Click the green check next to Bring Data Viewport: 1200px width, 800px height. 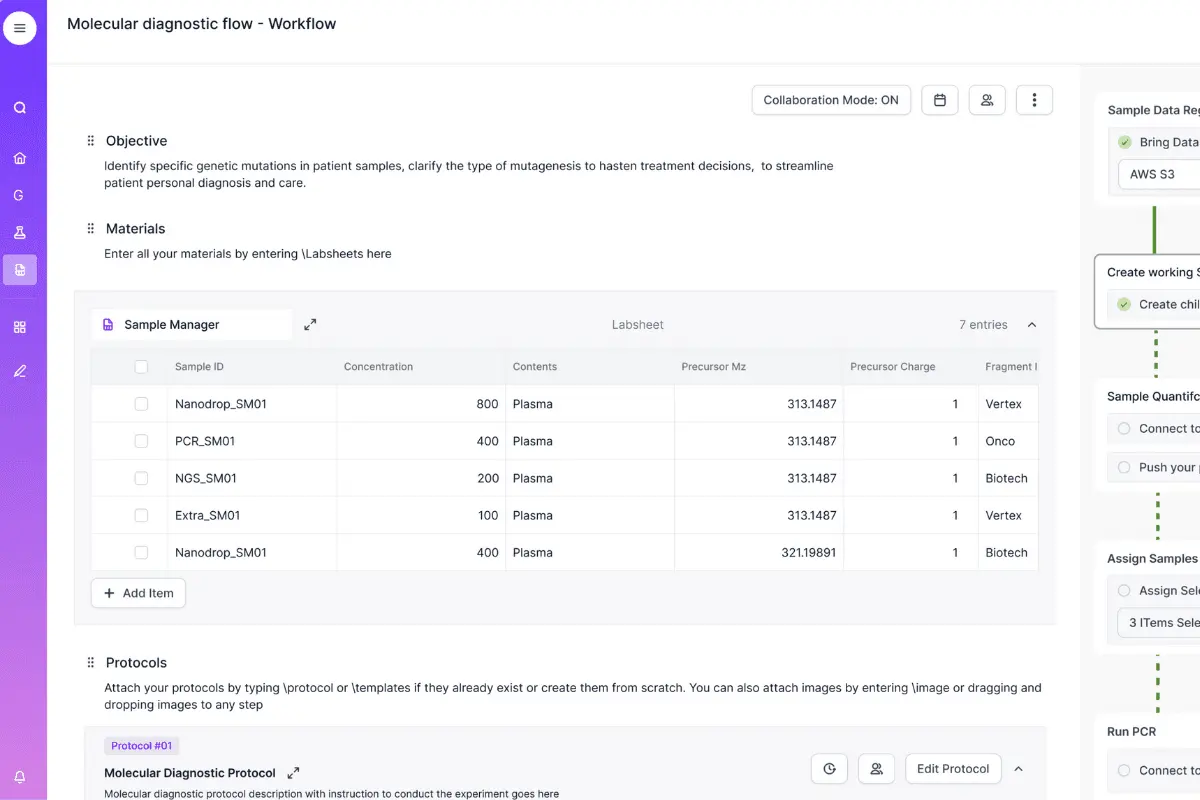1125,142
